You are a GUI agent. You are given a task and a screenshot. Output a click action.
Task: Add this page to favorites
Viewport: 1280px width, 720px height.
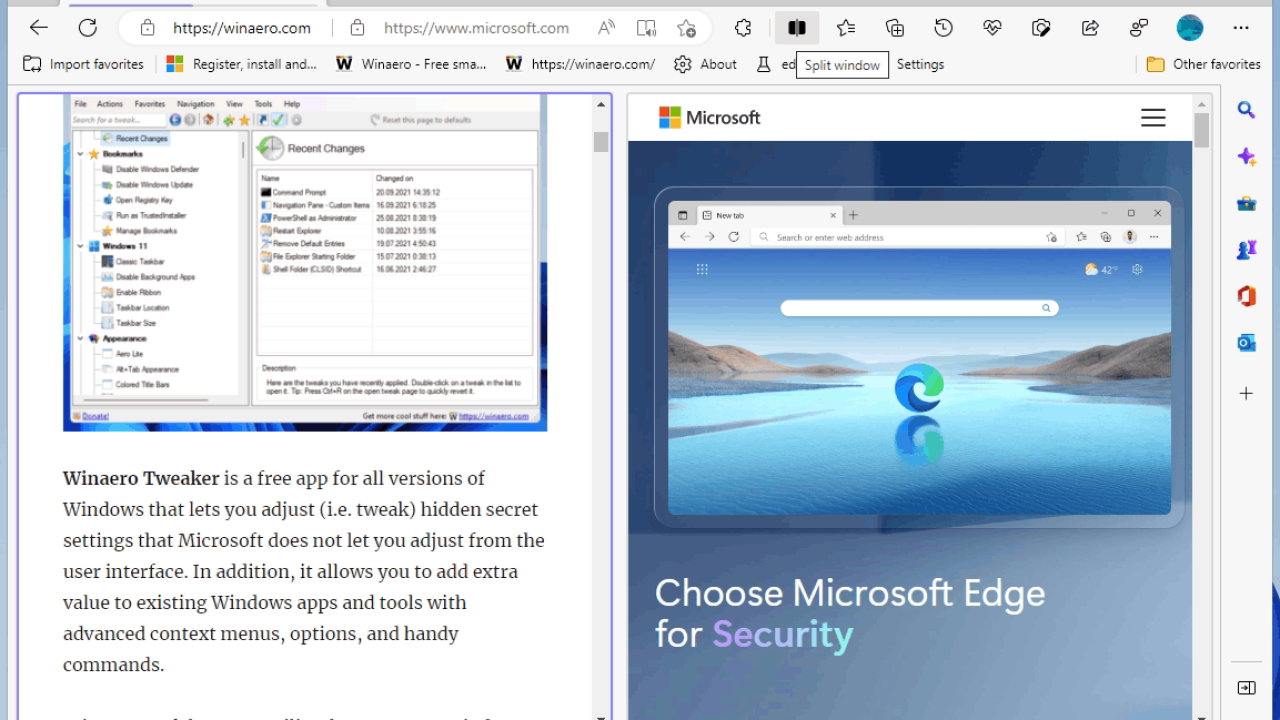pyautogui.click(x=686, y=28)
